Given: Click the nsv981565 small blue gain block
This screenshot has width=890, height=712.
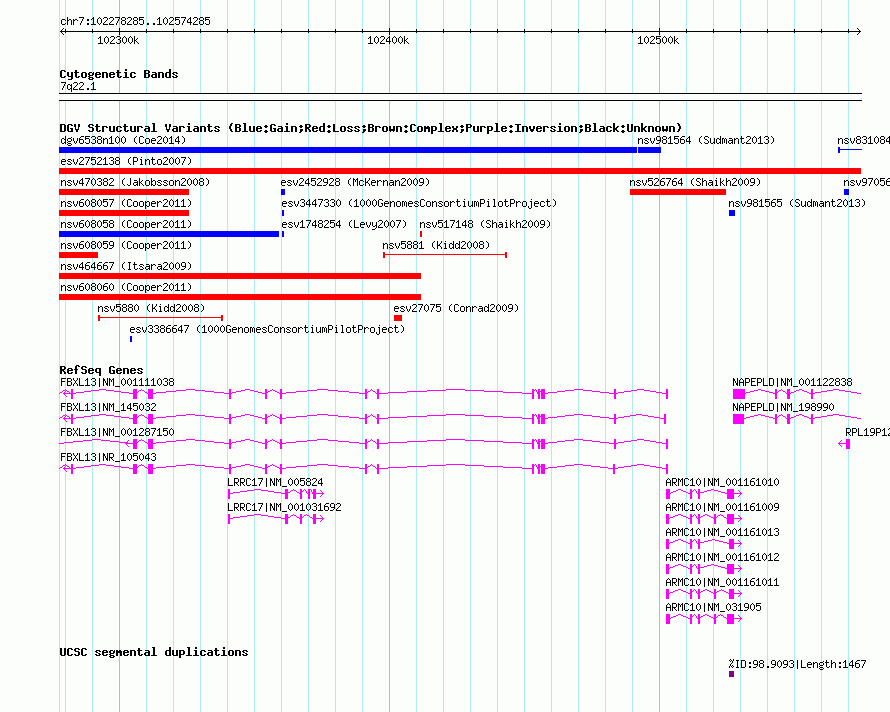Looking at the screenshot, I should click(732, 213).
